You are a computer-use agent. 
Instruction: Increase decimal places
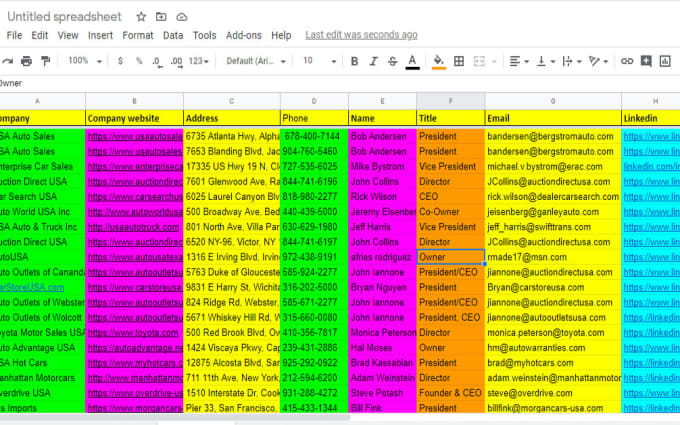pyautogui.click(x=176, y=62)
